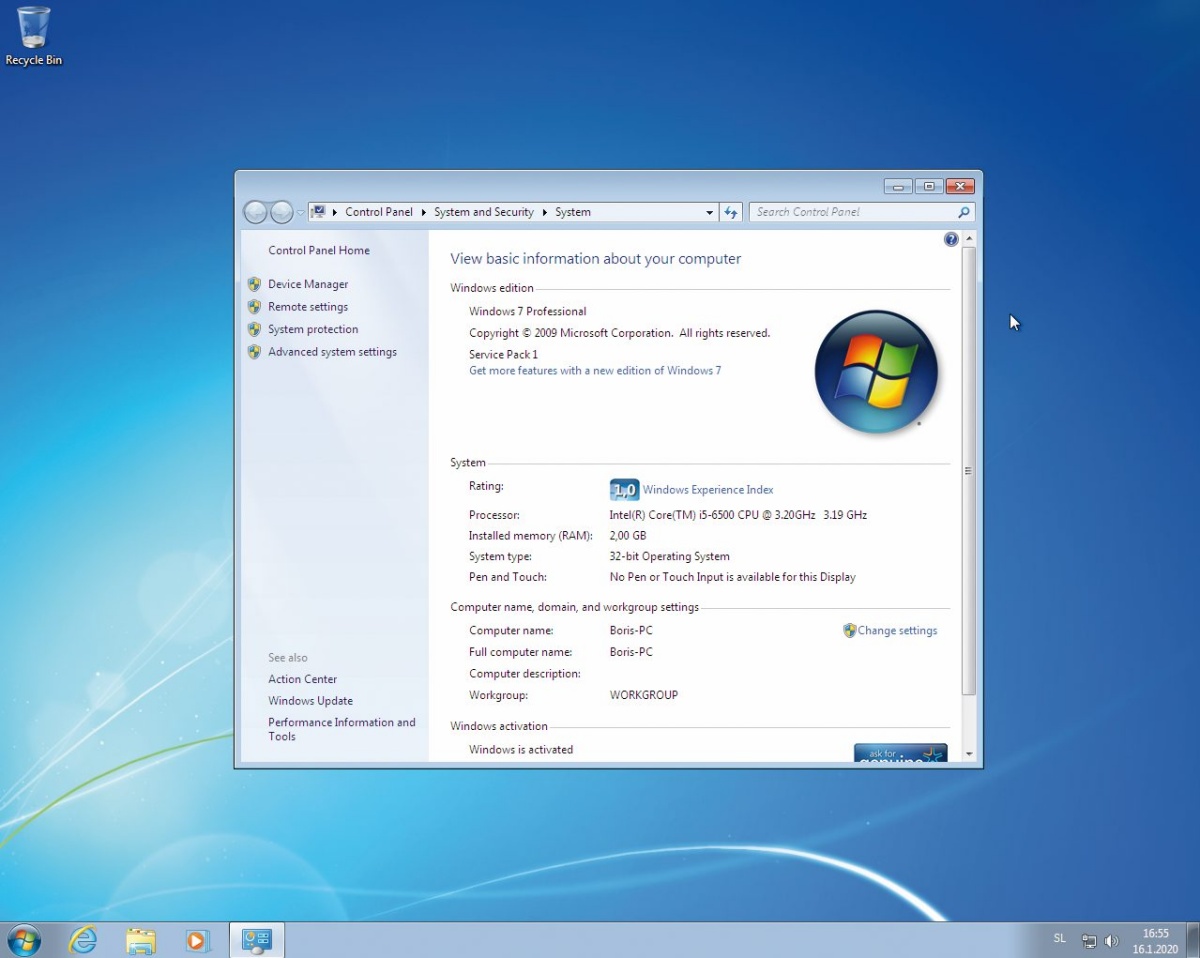The height and width of the screenshot is (958, 1200).
Task: Click the Copyright 2009 Microsoft Corporation line
Action: [x=620, y=333]
